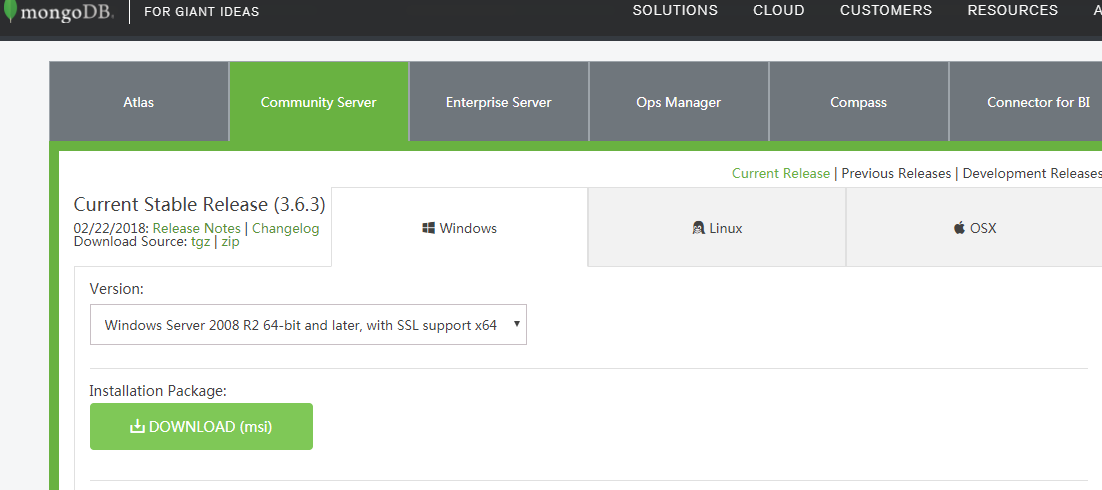This screenshot has width=1102, height=490.
Task: Open the Release Notes link
Action: click(196, 228)
